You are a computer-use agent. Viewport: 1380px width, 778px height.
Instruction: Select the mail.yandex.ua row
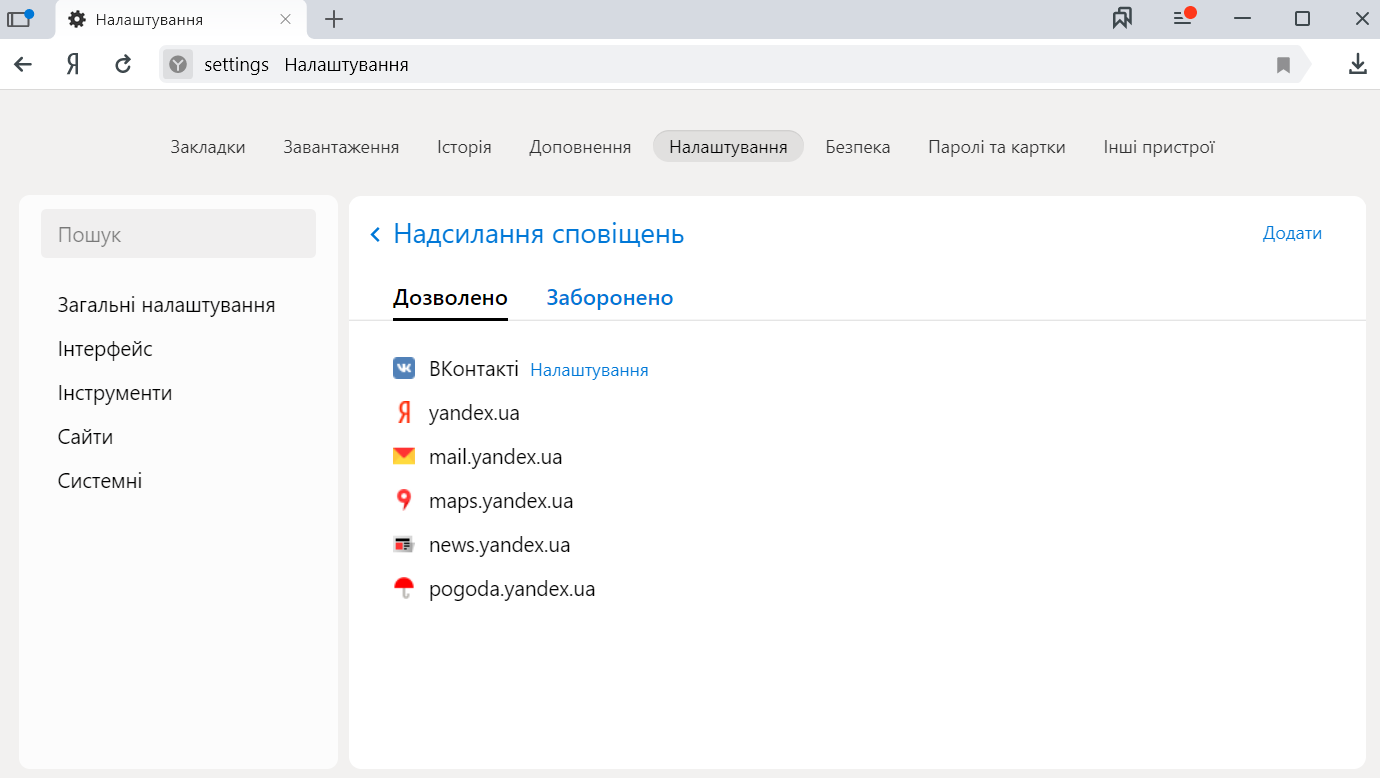coord(496,457)
